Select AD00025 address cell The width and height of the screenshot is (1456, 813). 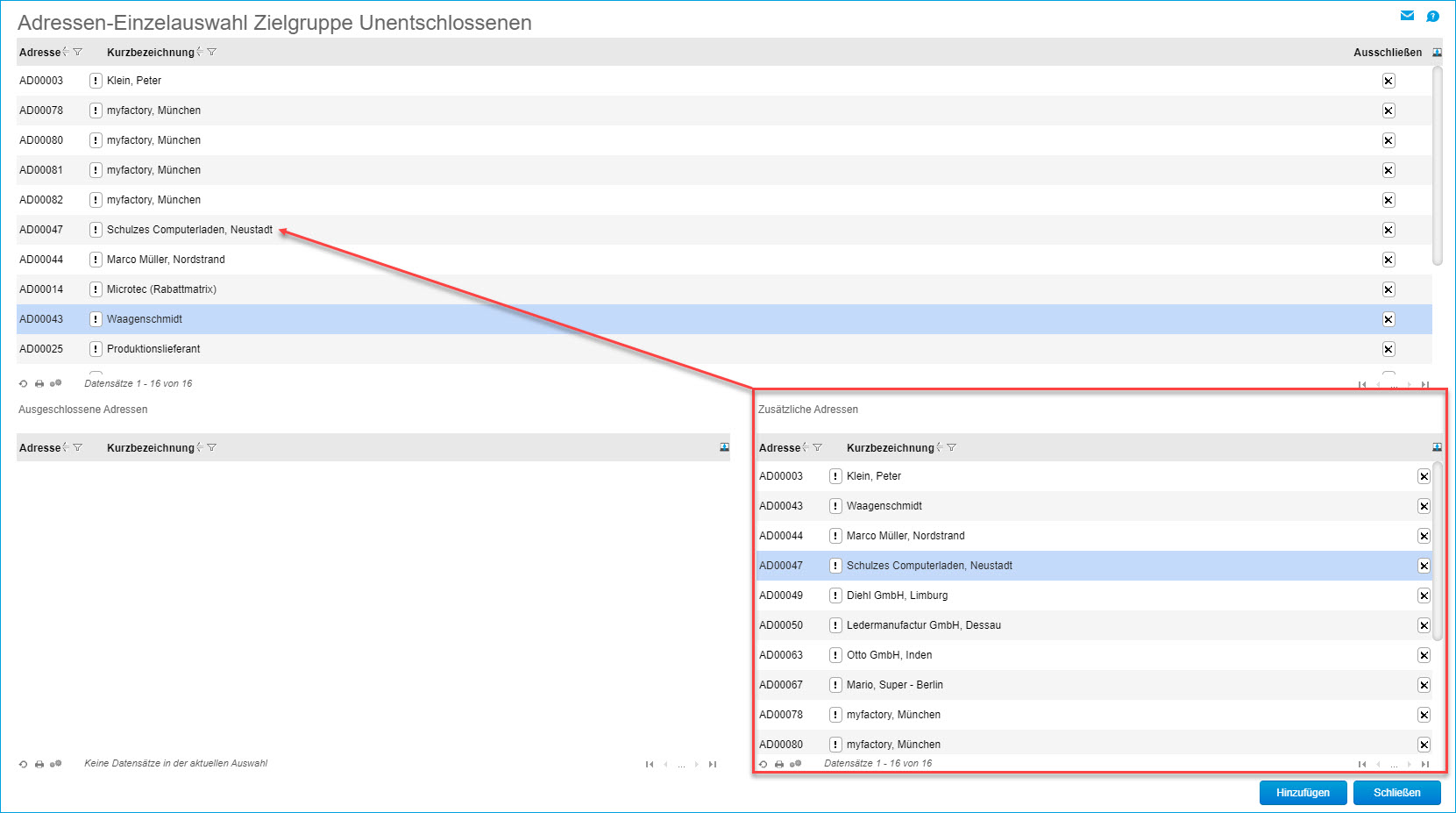coord(41,349)
